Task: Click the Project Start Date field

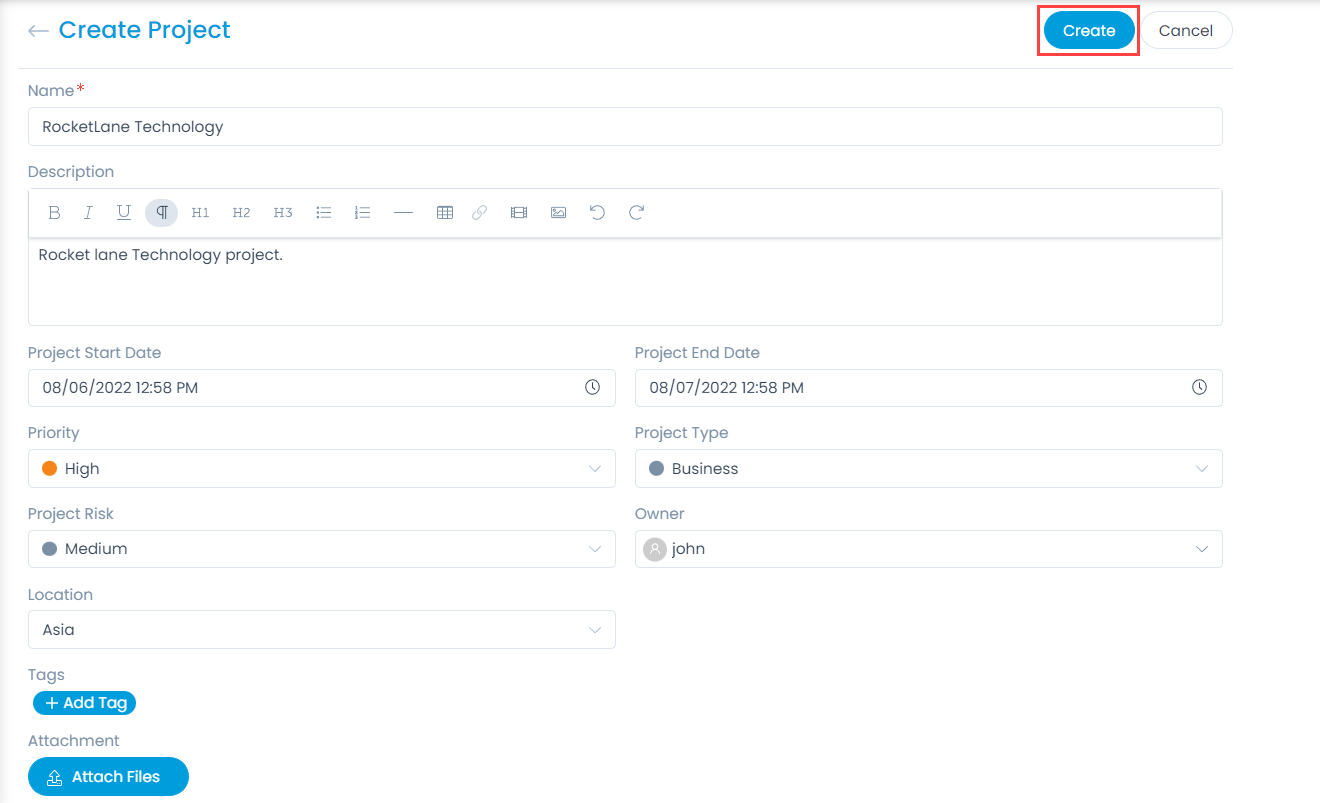Action: (321, 387)
